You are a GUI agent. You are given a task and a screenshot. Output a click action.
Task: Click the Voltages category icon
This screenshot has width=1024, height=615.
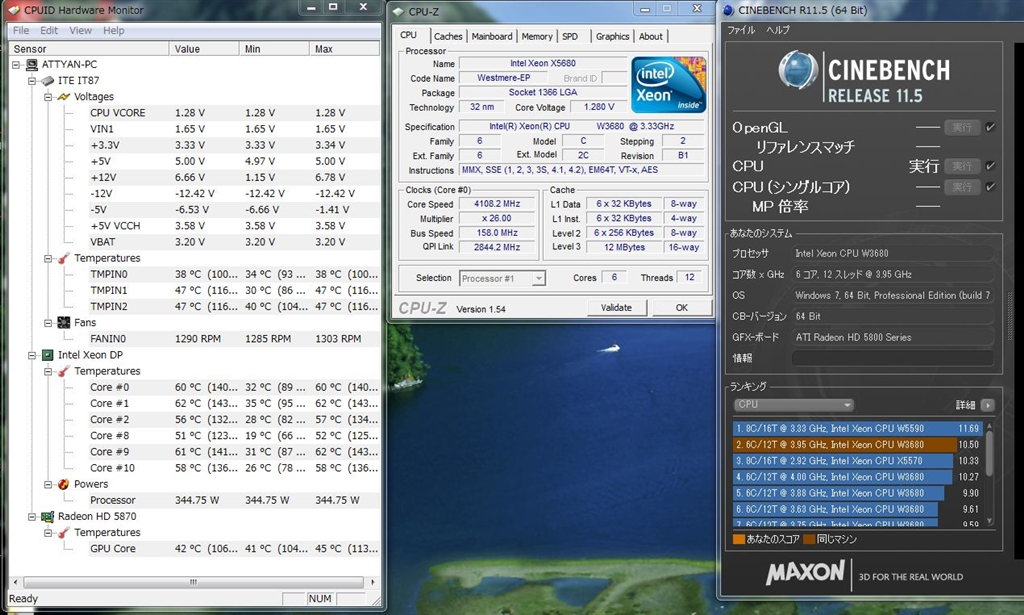click(x=64, y=97)
